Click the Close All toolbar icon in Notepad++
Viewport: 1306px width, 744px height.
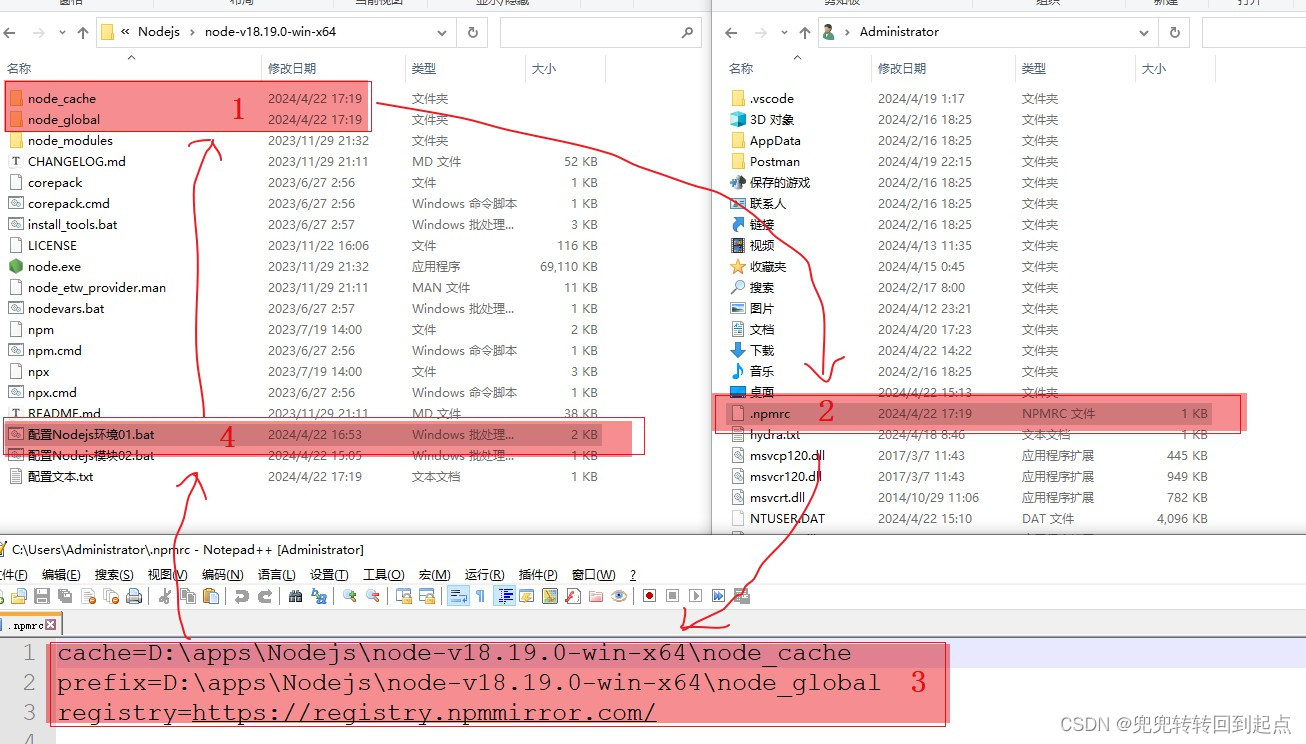coord(110,596)
